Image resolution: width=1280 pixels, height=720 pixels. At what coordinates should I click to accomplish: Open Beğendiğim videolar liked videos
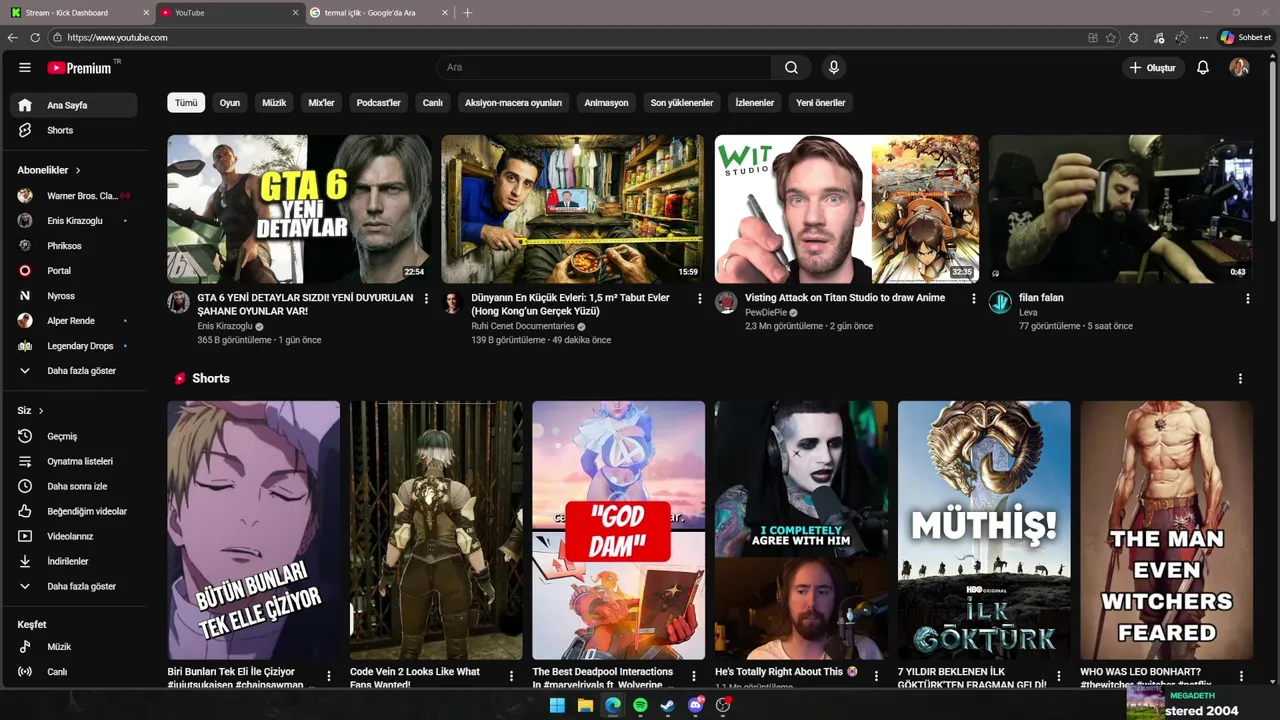coord(74,511)
